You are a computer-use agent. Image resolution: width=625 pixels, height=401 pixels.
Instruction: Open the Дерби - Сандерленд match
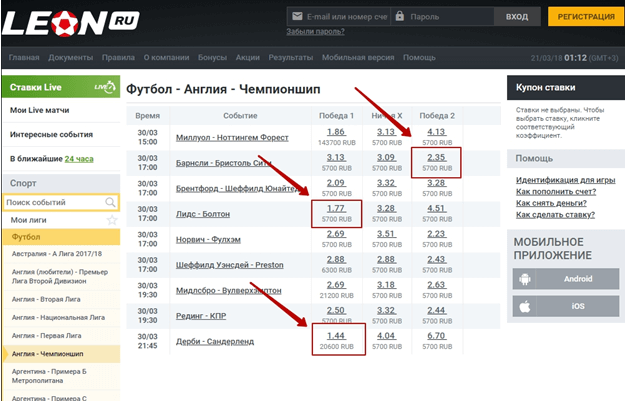(215, 342)
